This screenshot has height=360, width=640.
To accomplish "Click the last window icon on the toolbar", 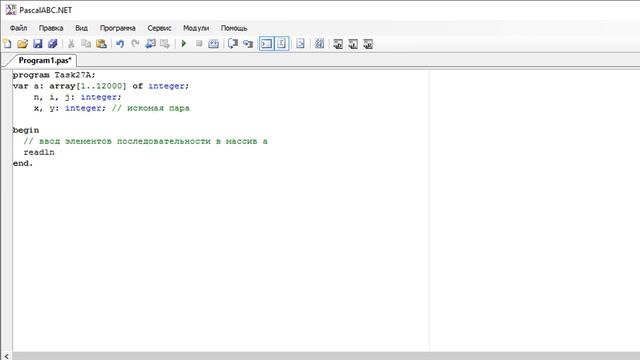I will click(368, 44).
